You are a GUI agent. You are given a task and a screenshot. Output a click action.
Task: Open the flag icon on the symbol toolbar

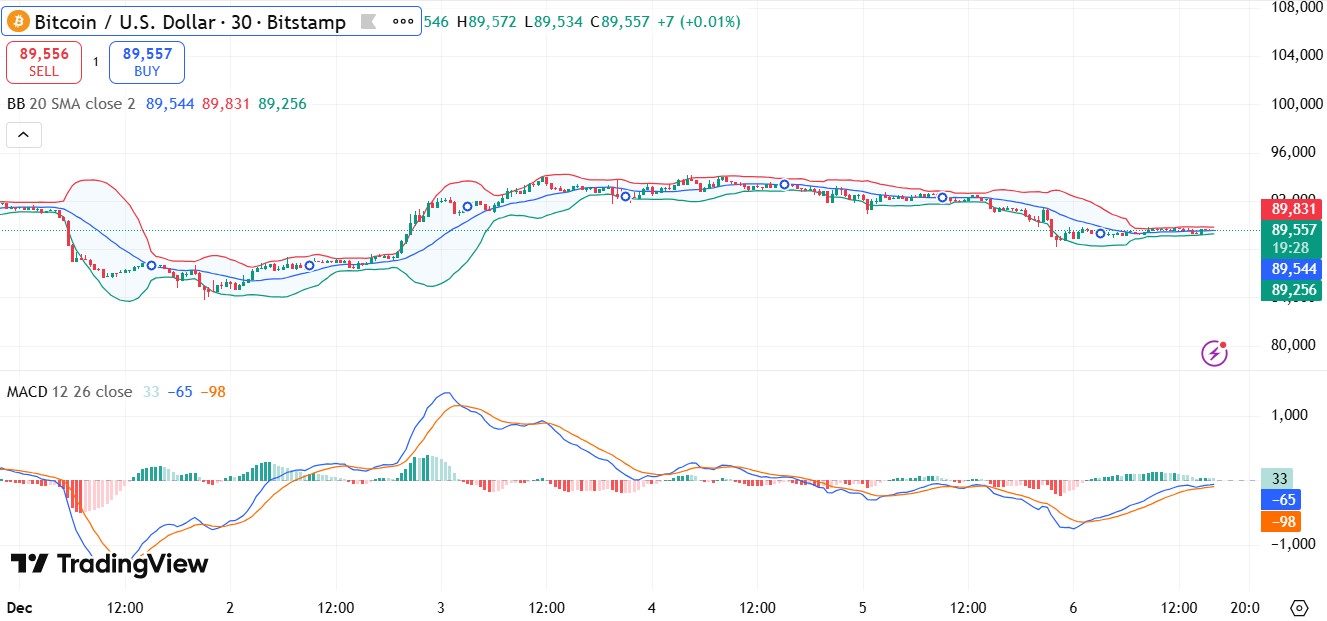369,20
